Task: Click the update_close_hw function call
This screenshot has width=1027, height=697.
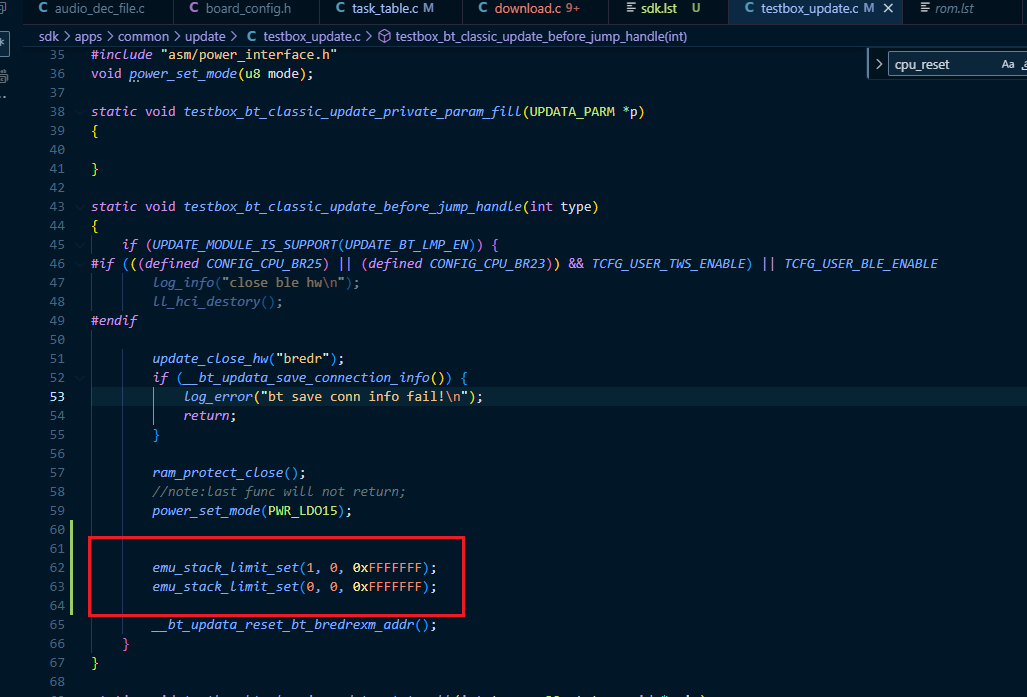Action: click(210, 359)
